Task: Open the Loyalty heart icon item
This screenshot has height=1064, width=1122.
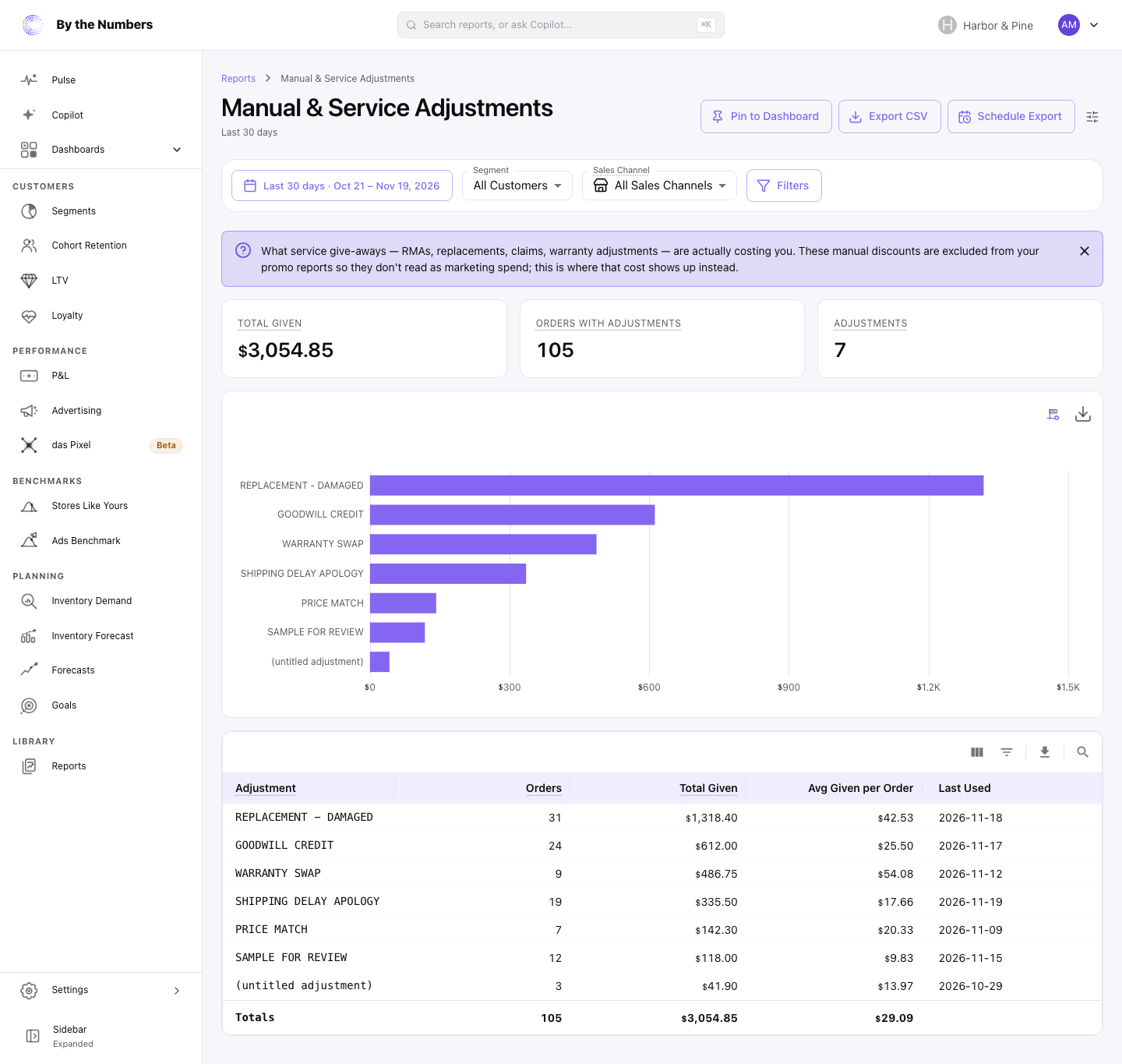Action: click(29, 316)
